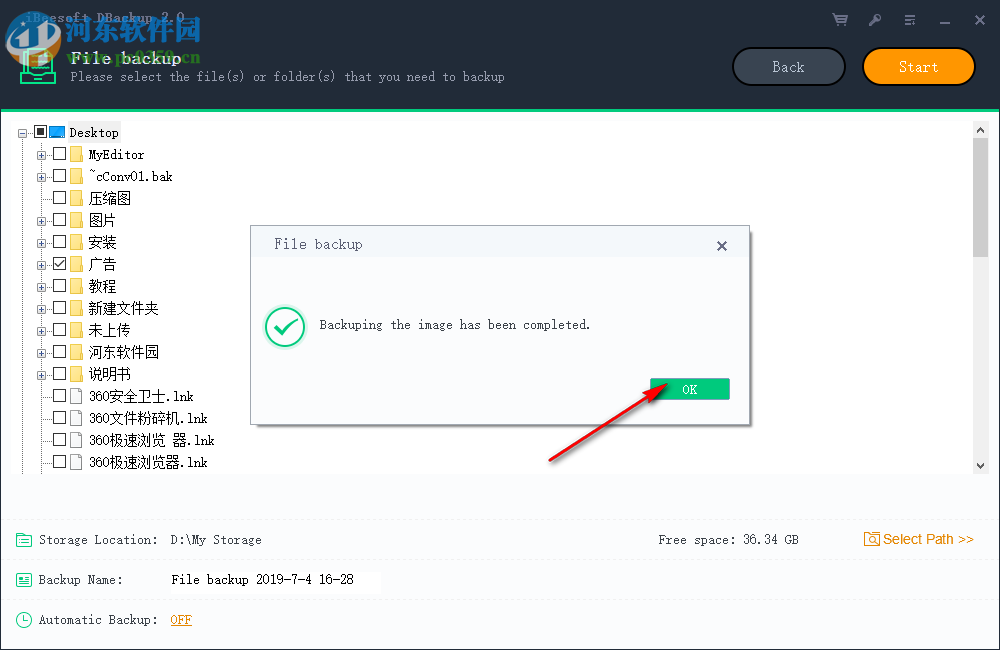Click the Storage Location icon at bottom left
Screen dimensions: 1000x650
[x=24, y=539]
